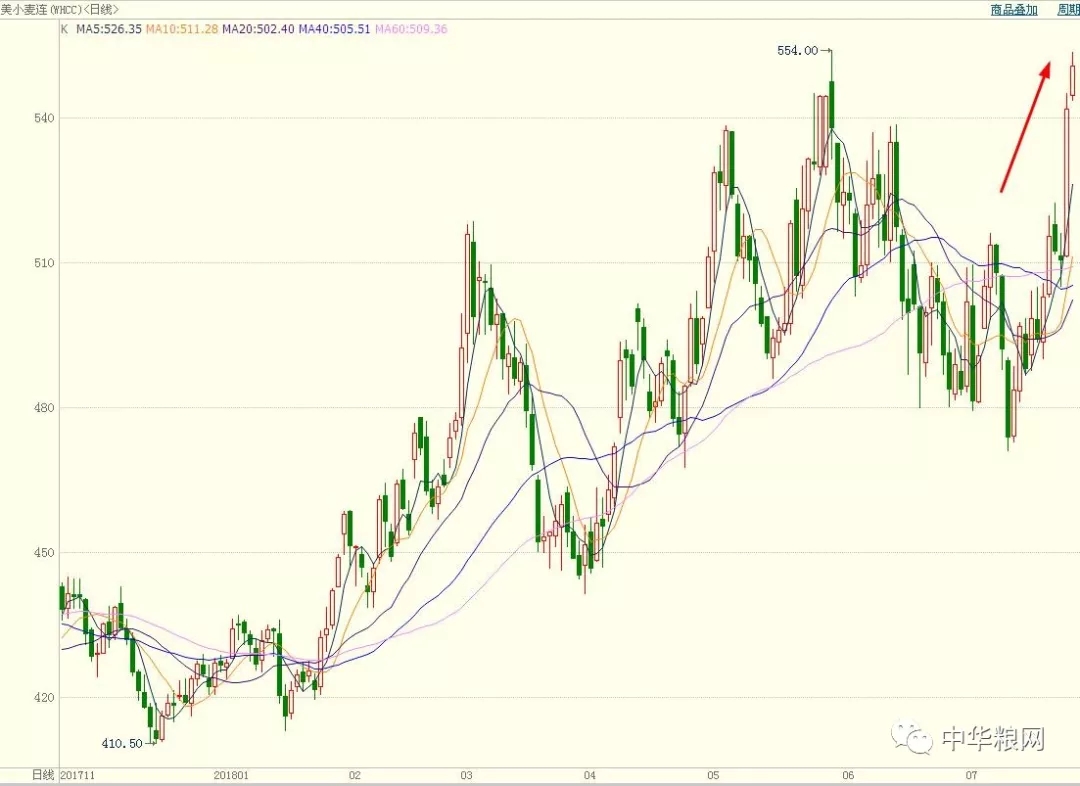Select the 201801 date axis label
The height and width of the screenshot is (786, 1080).
pos(231,775)
